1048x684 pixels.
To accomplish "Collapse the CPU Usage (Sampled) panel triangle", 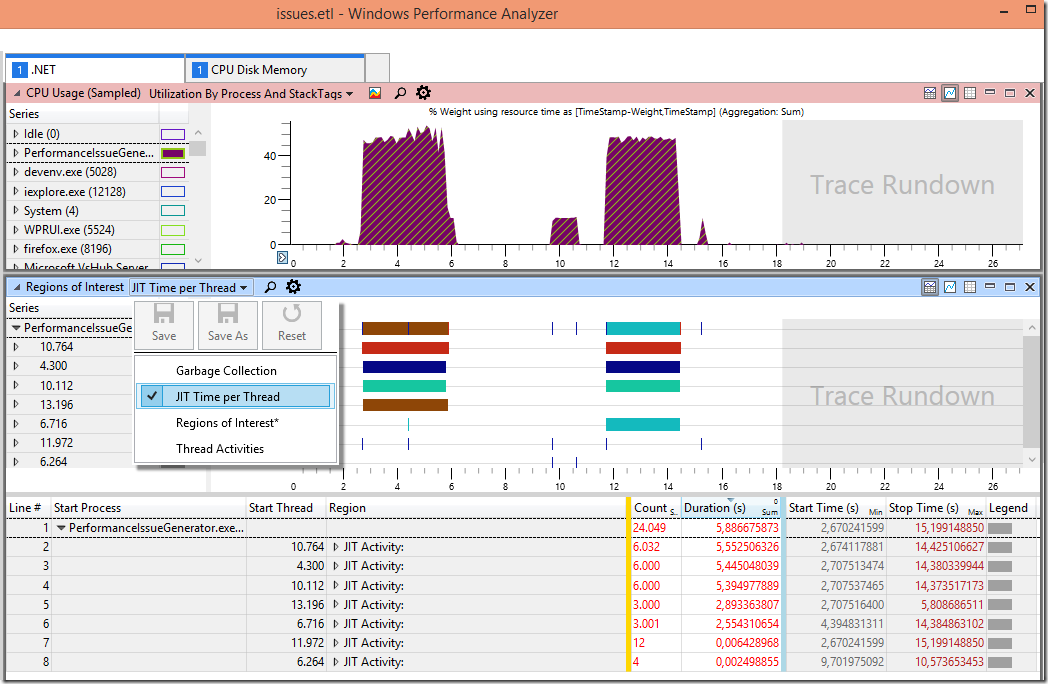I will tap(17, 93).
